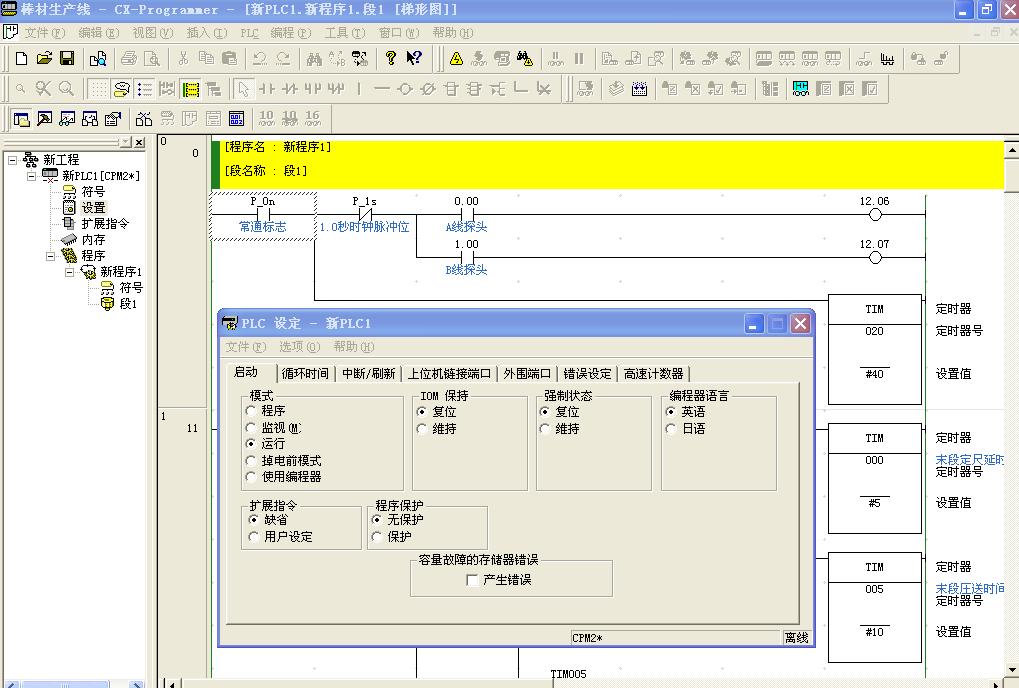This screenshot has height=688, width=1019.
Task: Choose 日语 as programmer language
Action: pos(672,428)
